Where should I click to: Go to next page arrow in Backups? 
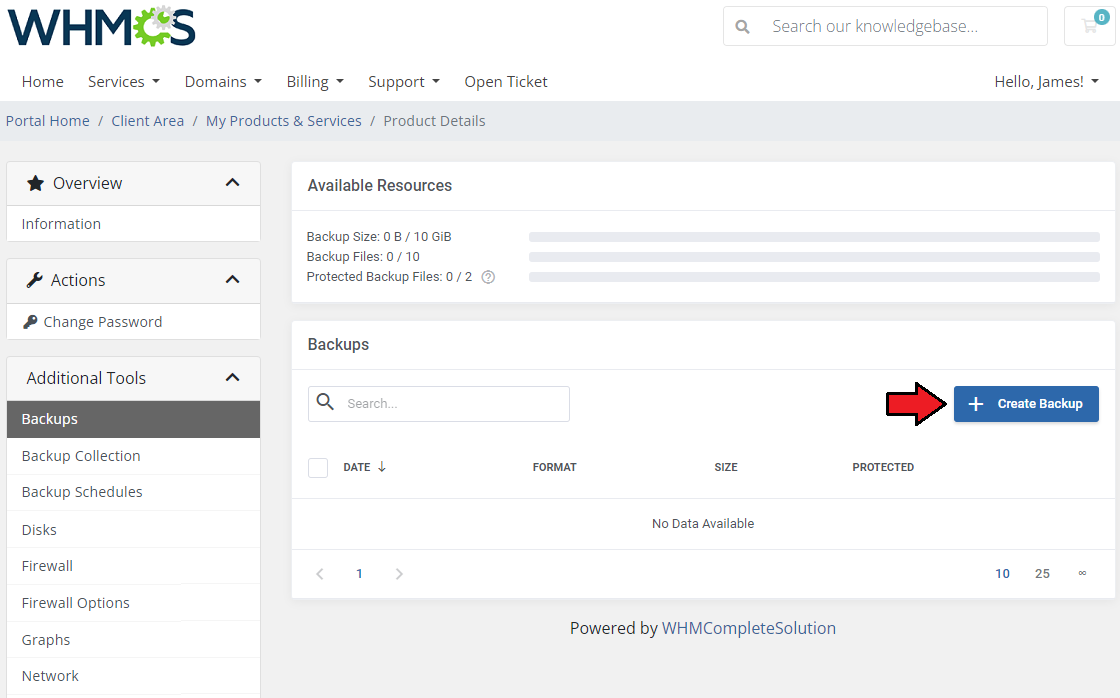(x=399, y=574)
